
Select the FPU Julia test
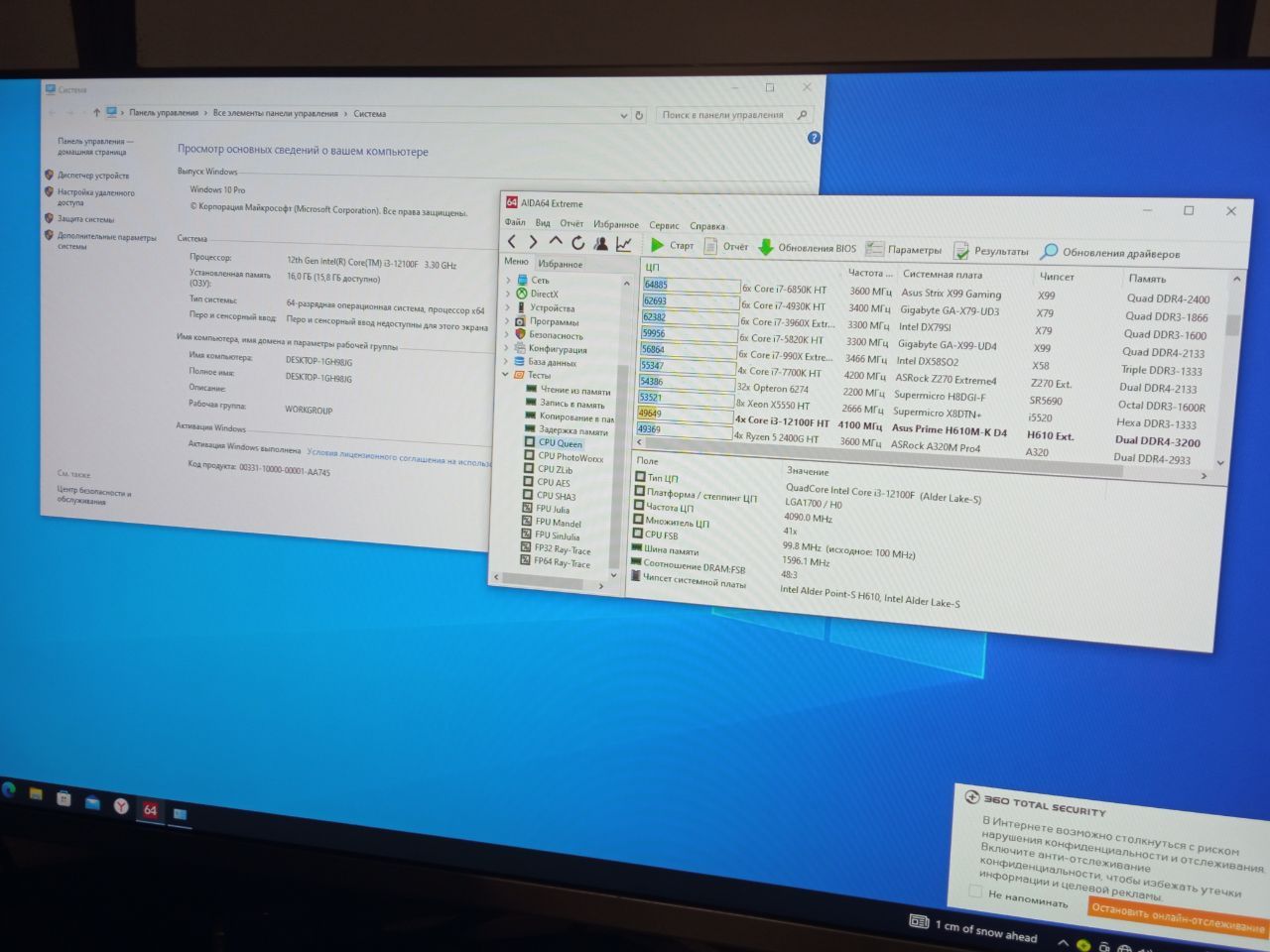pyautogui.click(x=546, y=510)
